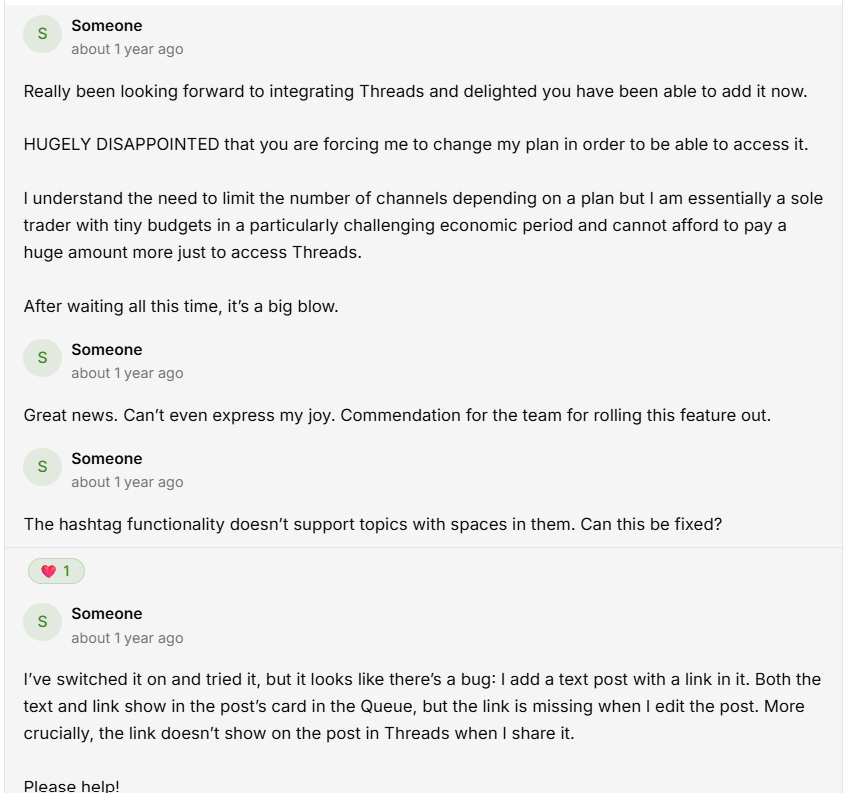Click the 'Great news. Can't even express' comment text

pyautogui.click(x=397, y=415)
